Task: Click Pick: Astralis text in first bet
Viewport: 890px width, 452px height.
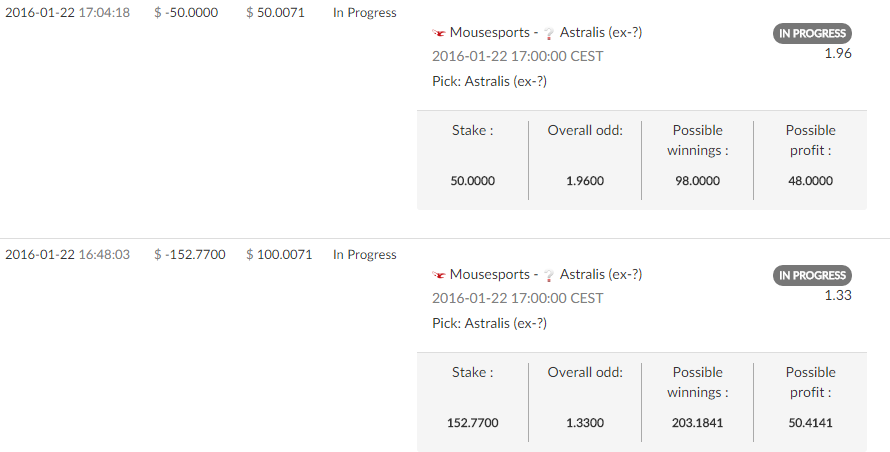Action: [489, 81]
